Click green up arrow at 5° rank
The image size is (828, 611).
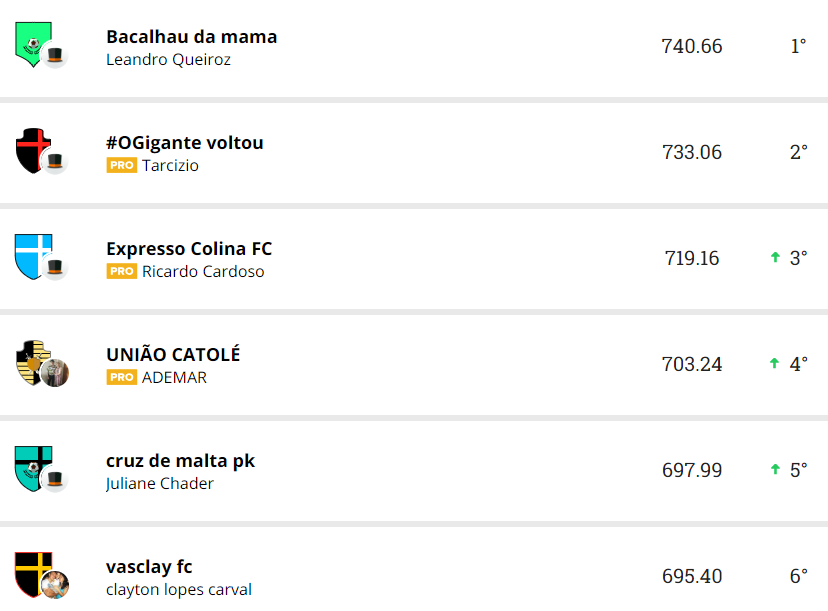(775, 470)
